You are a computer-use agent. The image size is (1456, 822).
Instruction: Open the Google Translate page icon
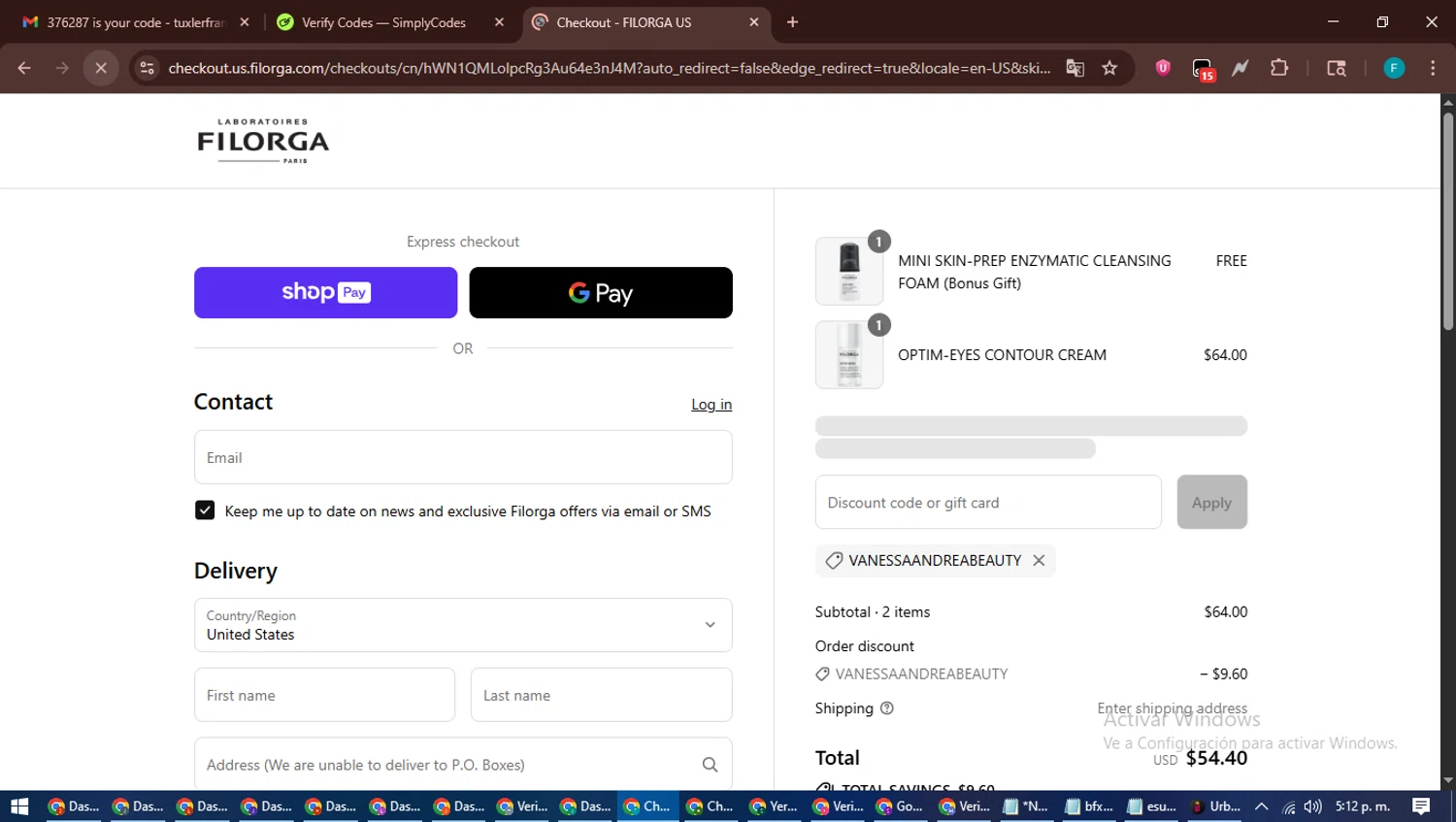coord(1075,68)
